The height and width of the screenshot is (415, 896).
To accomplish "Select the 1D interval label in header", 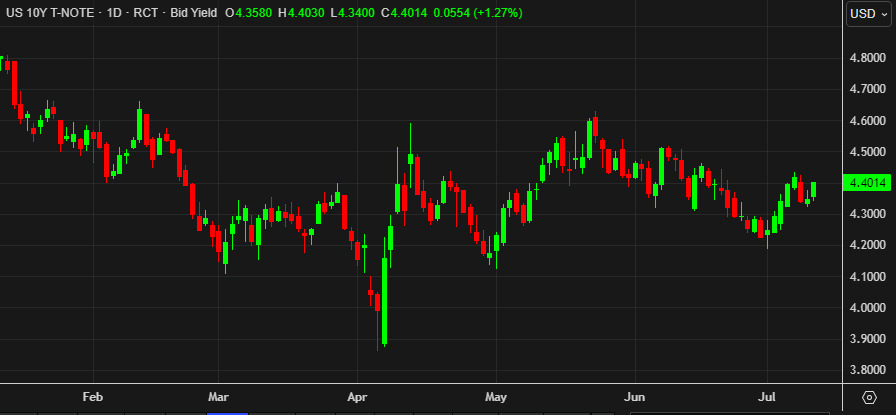I will tap(114, 13).
